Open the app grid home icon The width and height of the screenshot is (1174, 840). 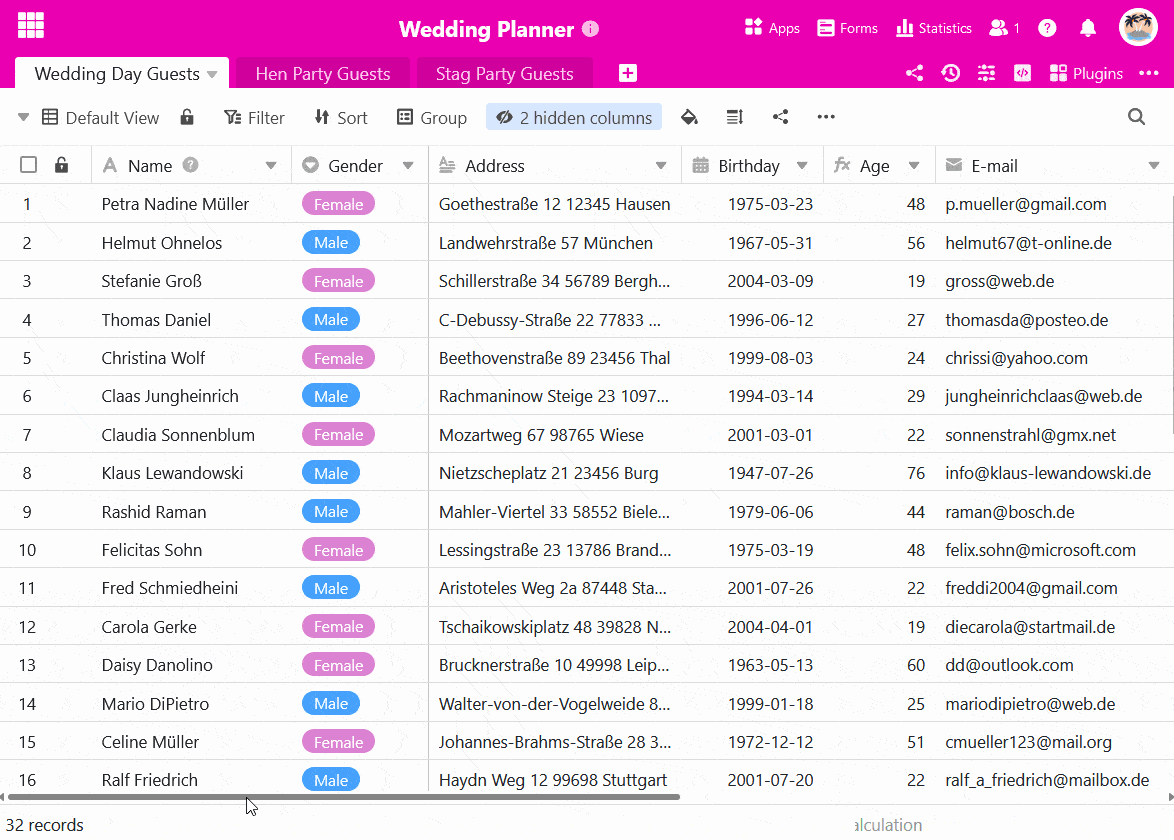(31, 26)
